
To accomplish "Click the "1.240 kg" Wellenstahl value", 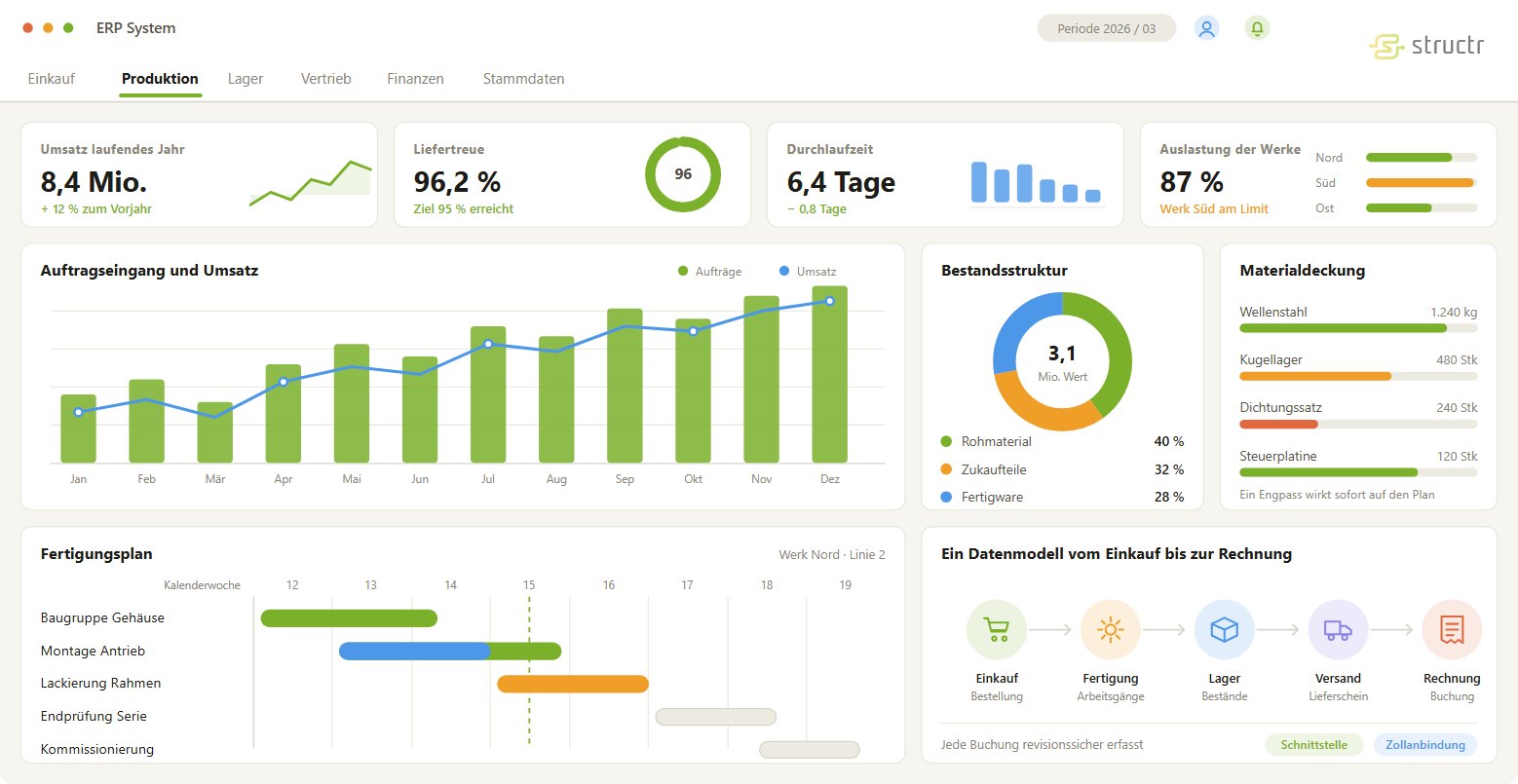I will tap(1454, 313).
